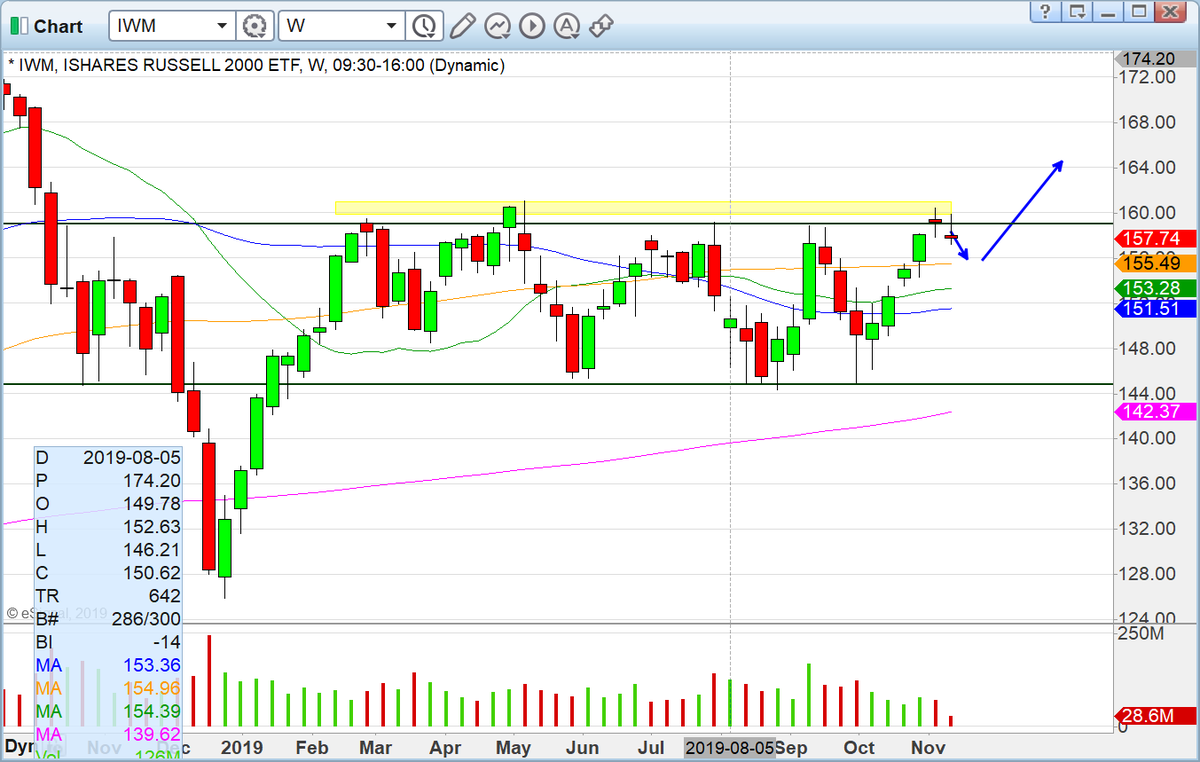Click the 2019-08-05 date marker on time axis
Viewport: 1200px width, 762px height.
[730, 748]
